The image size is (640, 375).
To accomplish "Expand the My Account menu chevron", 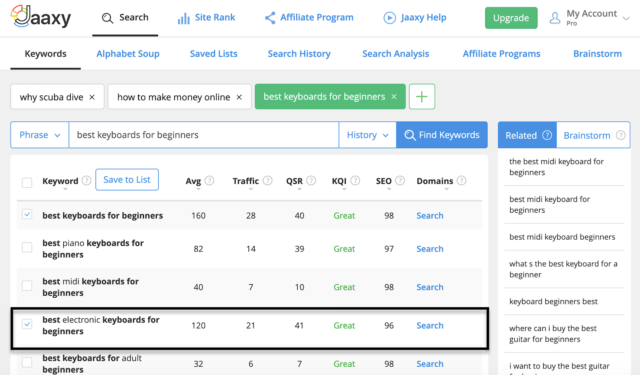I will coord(626,18).
